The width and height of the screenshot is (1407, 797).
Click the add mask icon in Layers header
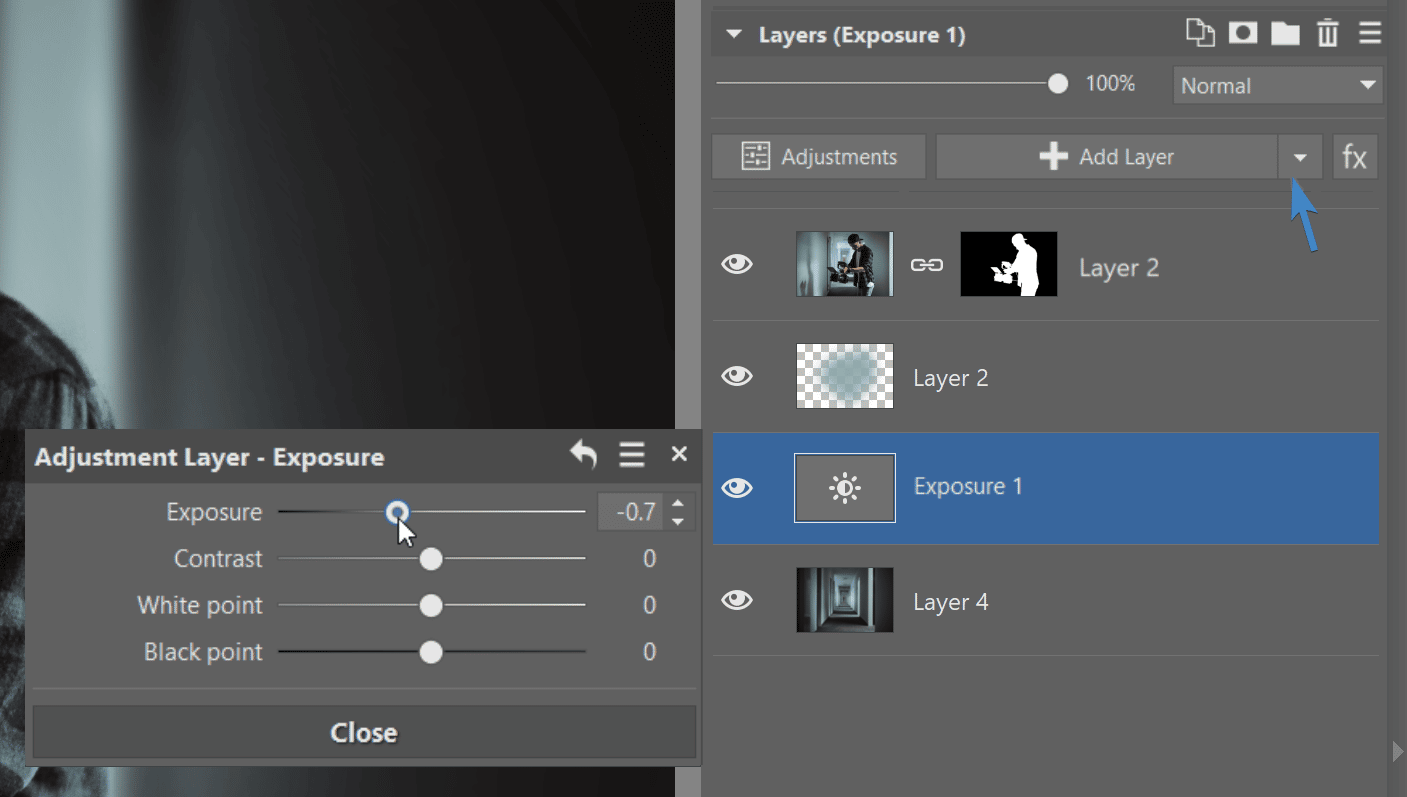[x=1243, y=33]
